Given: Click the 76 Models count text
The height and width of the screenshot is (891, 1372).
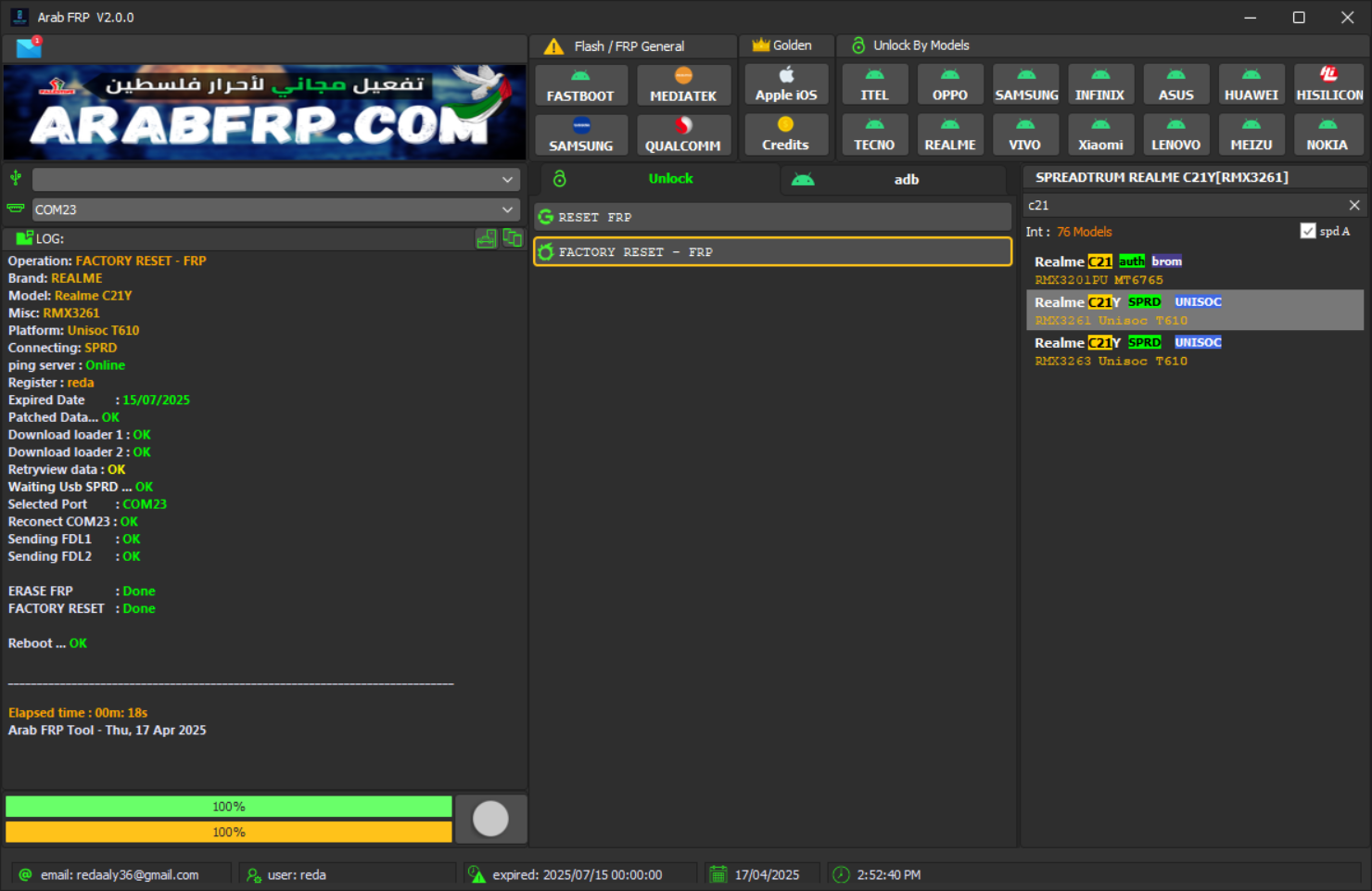Looking at the screenshot, I should [1084, 232].
